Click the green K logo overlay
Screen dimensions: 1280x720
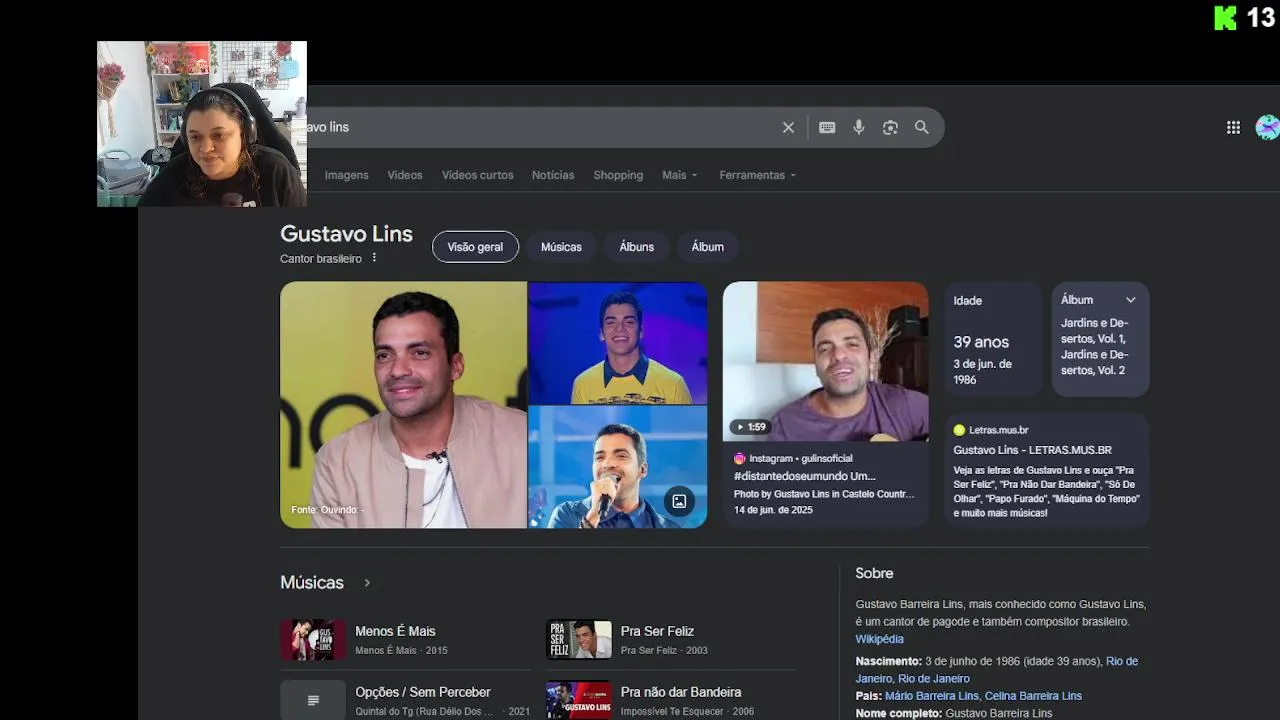[1225, 17]
